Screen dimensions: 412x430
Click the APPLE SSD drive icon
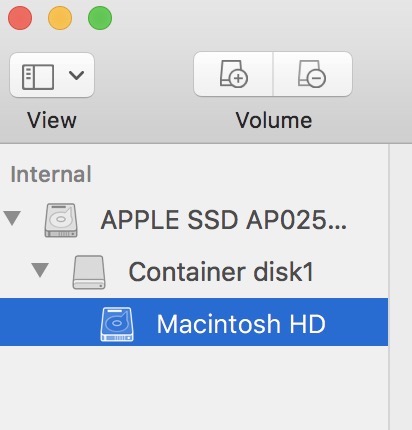point(61,220)
